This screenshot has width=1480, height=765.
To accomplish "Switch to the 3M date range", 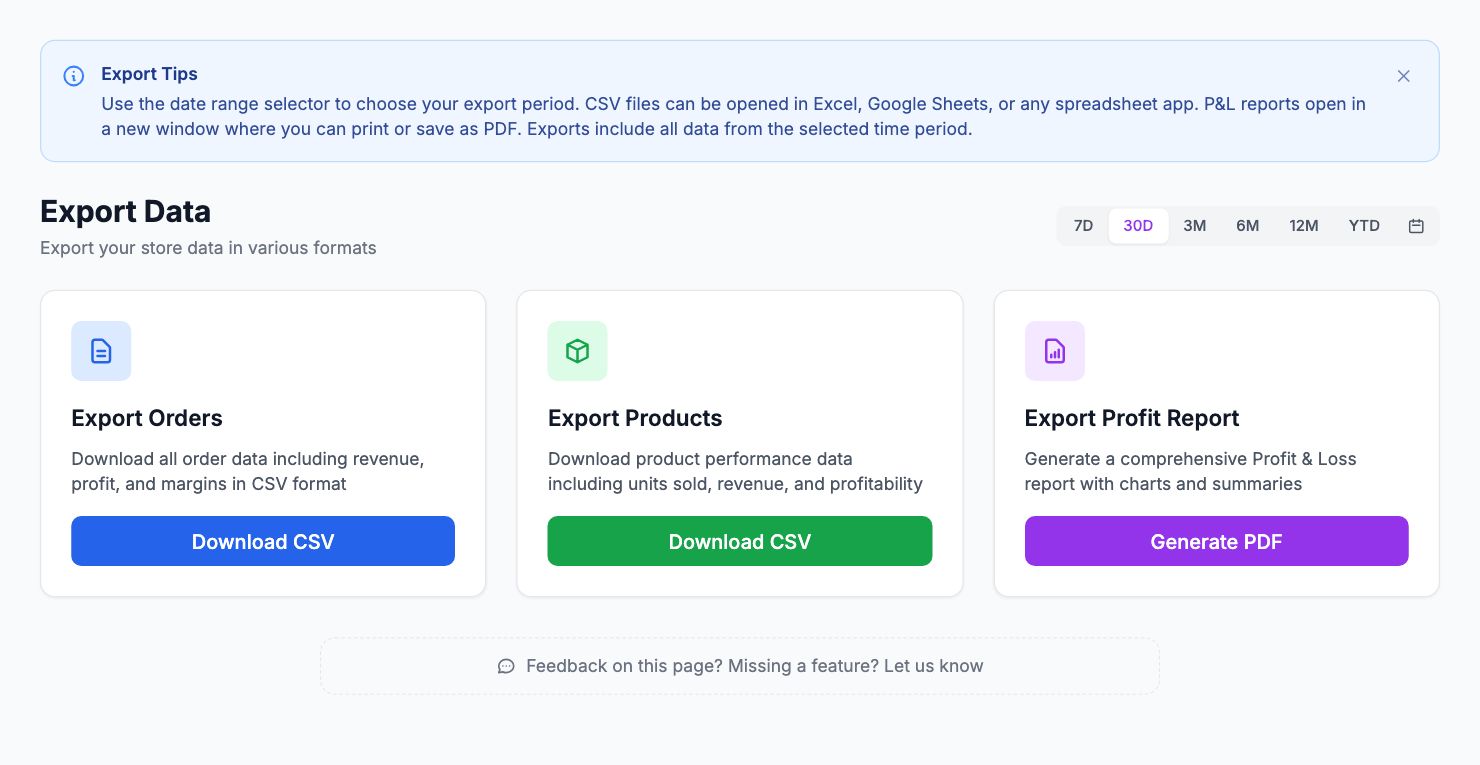I will click(x=1195, y=226).
